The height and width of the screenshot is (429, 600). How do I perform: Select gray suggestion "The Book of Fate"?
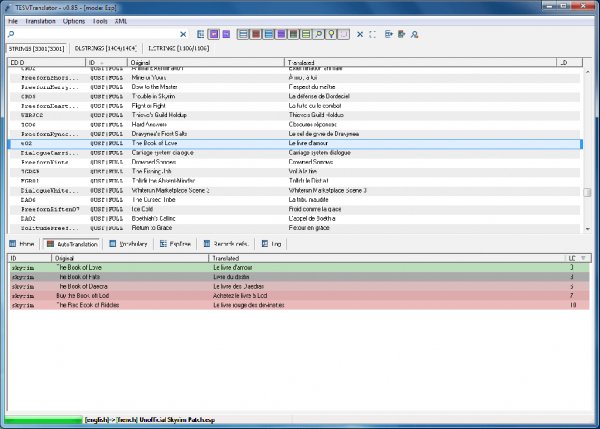click(298, 277)
